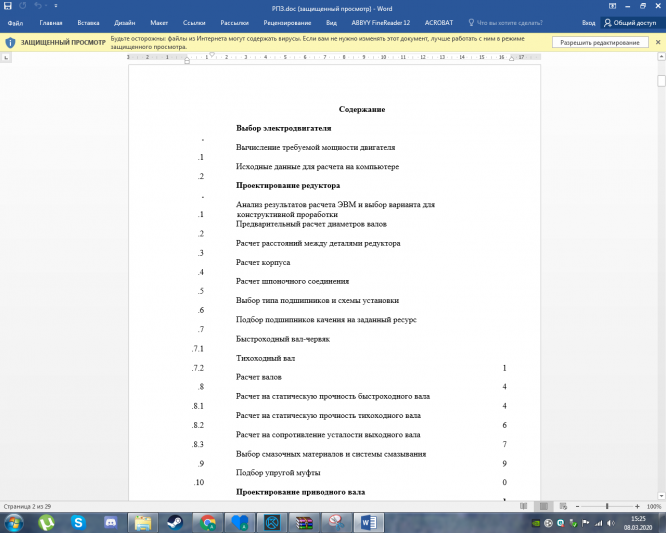This screenshot has height=533, width=666.
Task: Open Steam from the taskbar
Action: [175, 521]
